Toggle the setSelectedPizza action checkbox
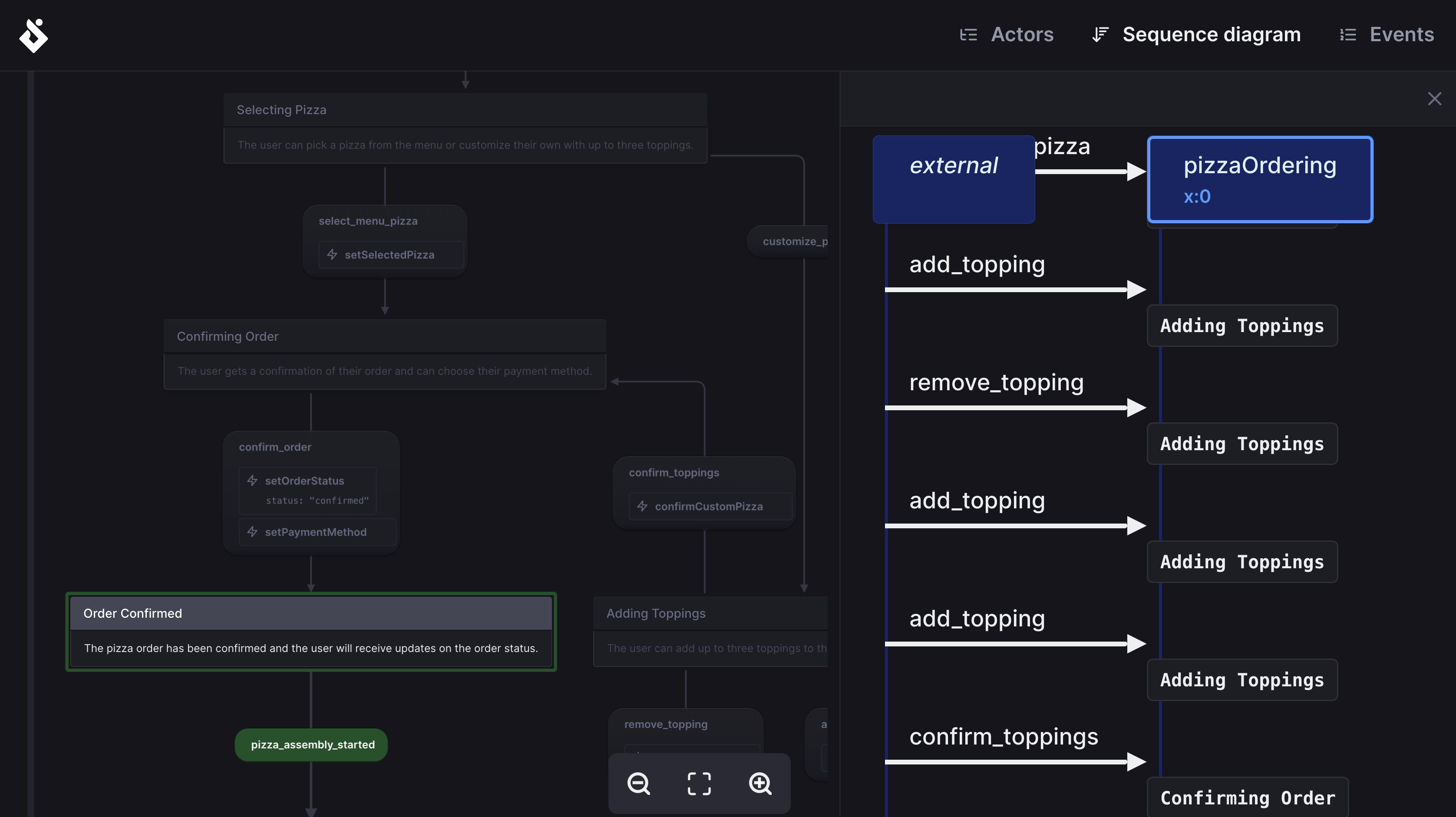 333,254
